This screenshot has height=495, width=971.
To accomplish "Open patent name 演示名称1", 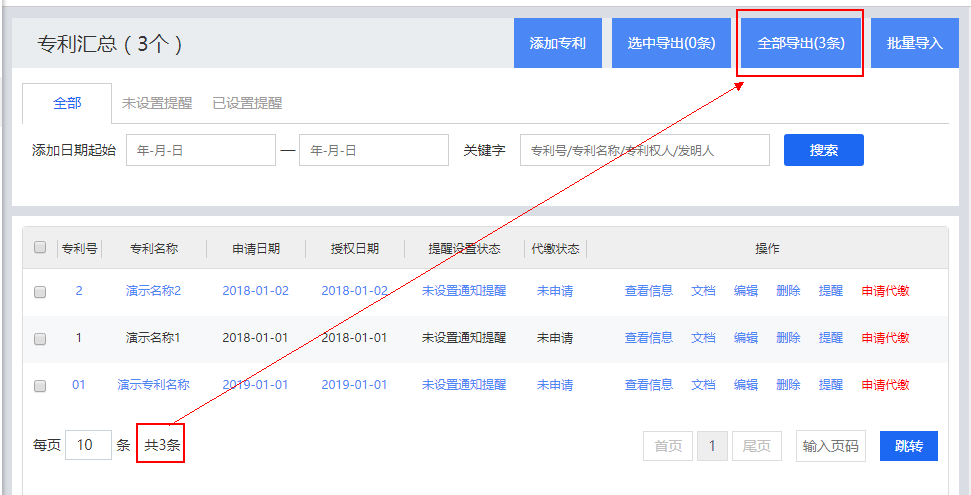I will (153, 338).
